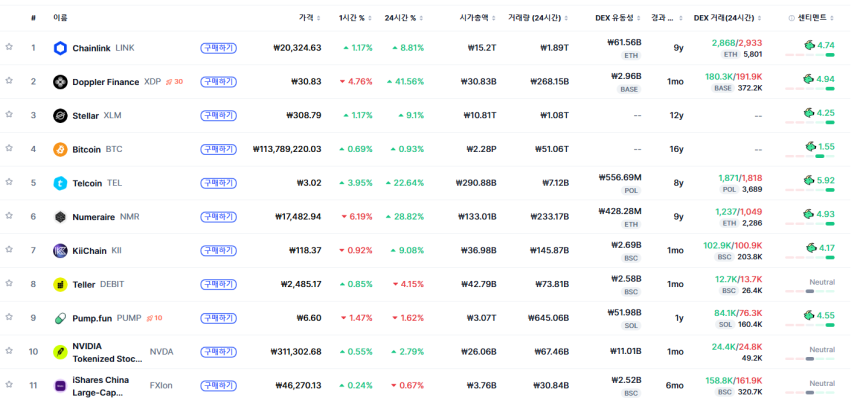The image size is (860, 398).
Task: Click the # rank column header
Action: coord(33,18)
